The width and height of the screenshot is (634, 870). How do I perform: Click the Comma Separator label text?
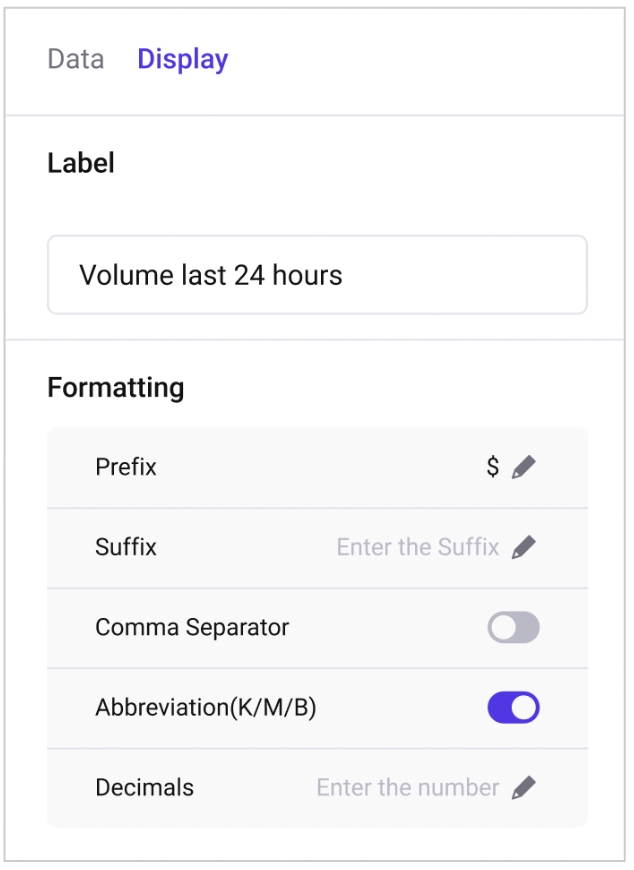pyautogui.click(x=192, y=627)
